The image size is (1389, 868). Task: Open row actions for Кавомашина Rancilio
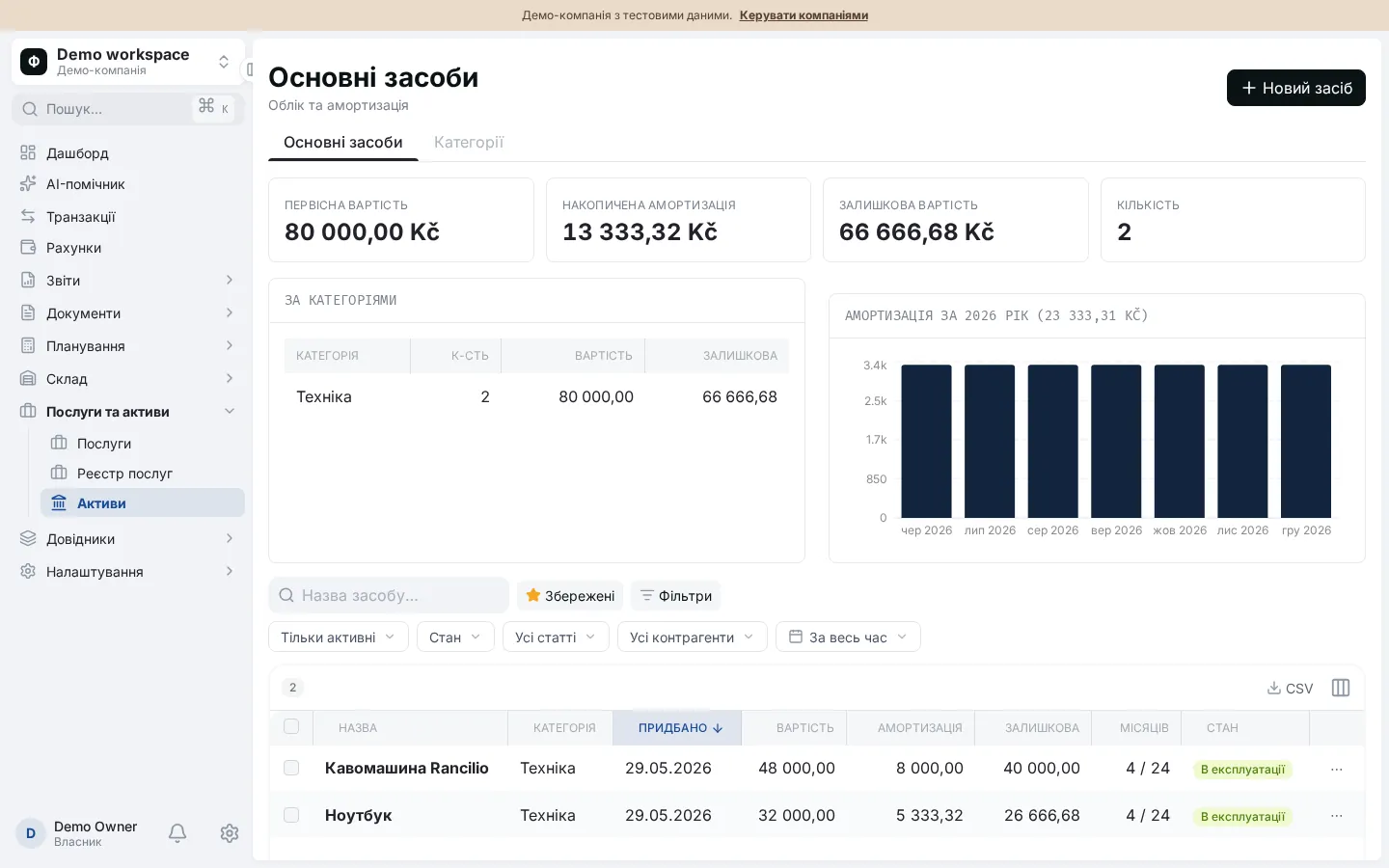(x=1337, y=770)
